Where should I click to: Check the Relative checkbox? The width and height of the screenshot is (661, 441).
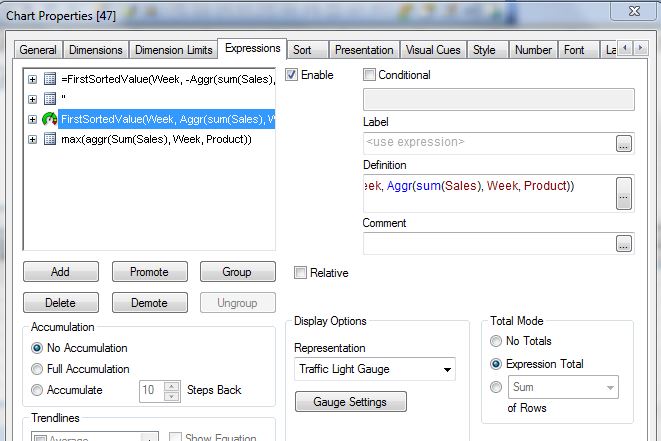click(300, 272)
